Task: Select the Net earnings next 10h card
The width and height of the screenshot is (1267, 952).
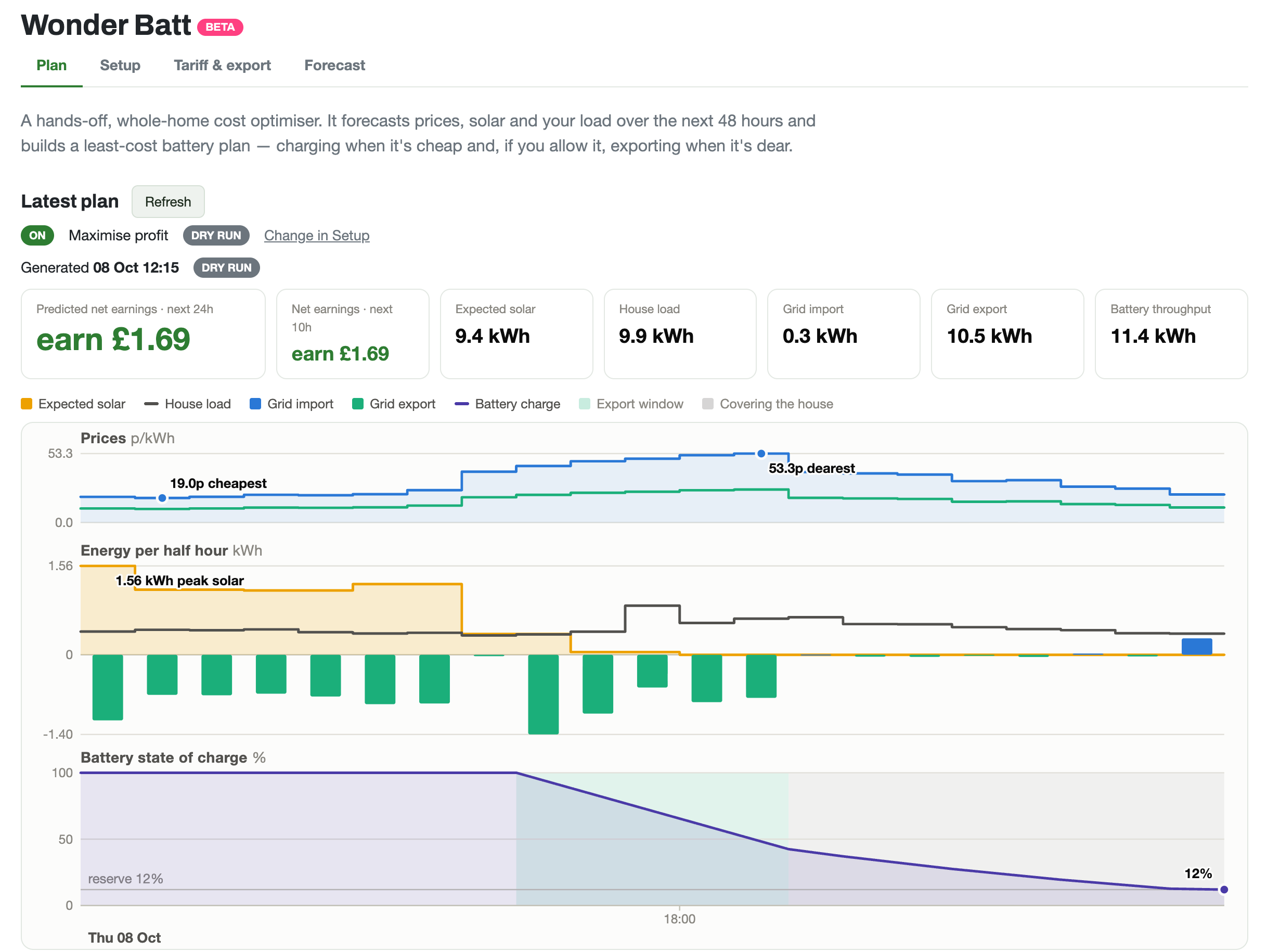Action: tap(353, 334)
